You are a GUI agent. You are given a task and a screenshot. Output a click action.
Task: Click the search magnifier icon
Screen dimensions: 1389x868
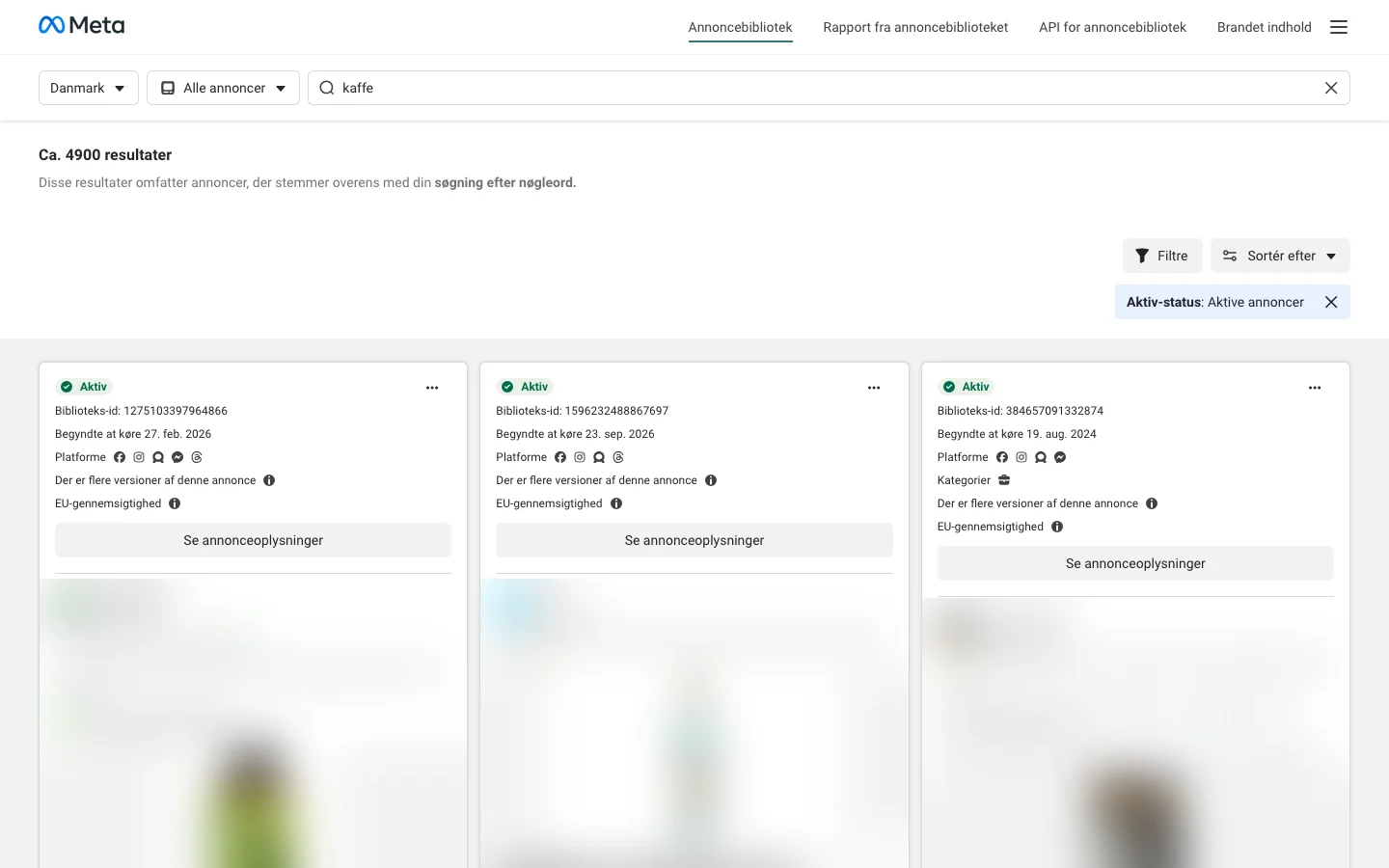point(327,88)
